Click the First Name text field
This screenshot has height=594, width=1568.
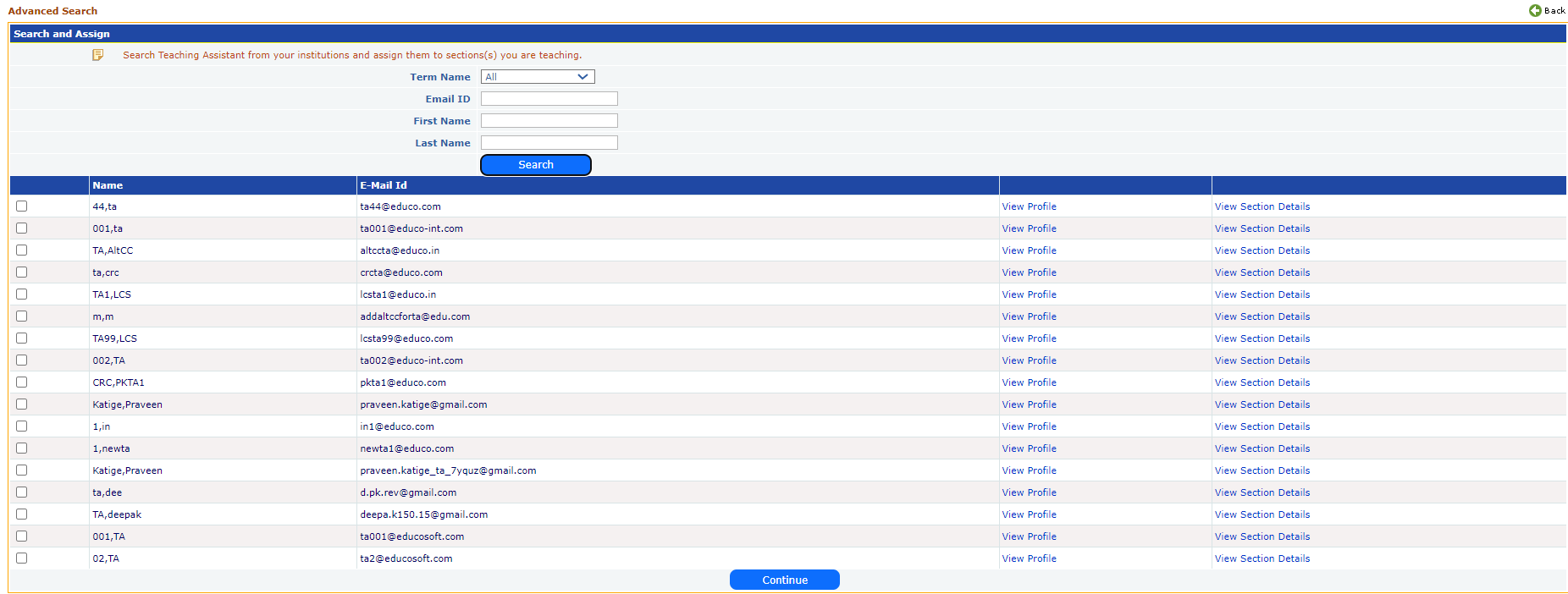(x=549, y=121)
